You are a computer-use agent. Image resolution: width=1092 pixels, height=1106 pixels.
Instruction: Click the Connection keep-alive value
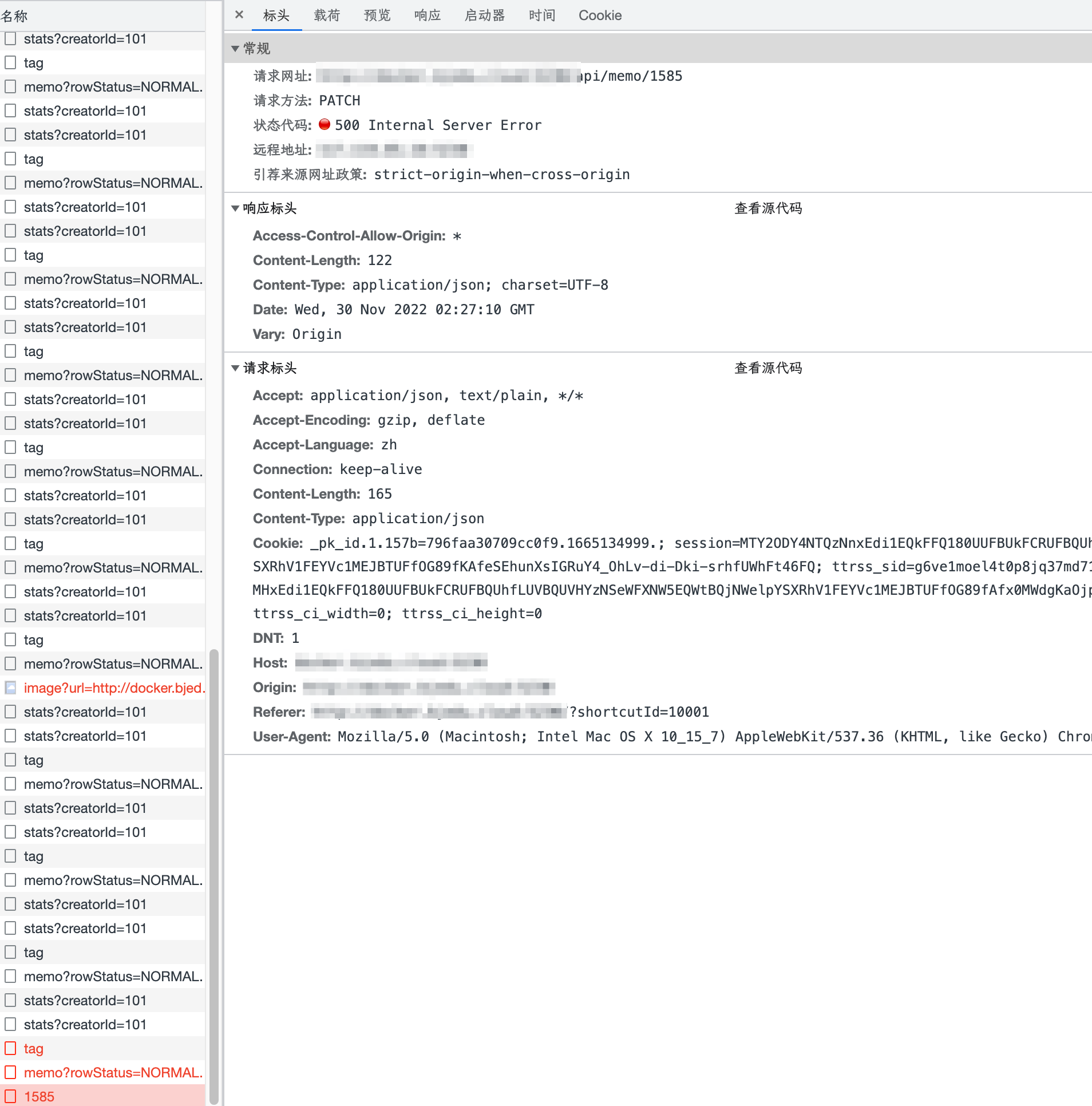tap(381, 469)
